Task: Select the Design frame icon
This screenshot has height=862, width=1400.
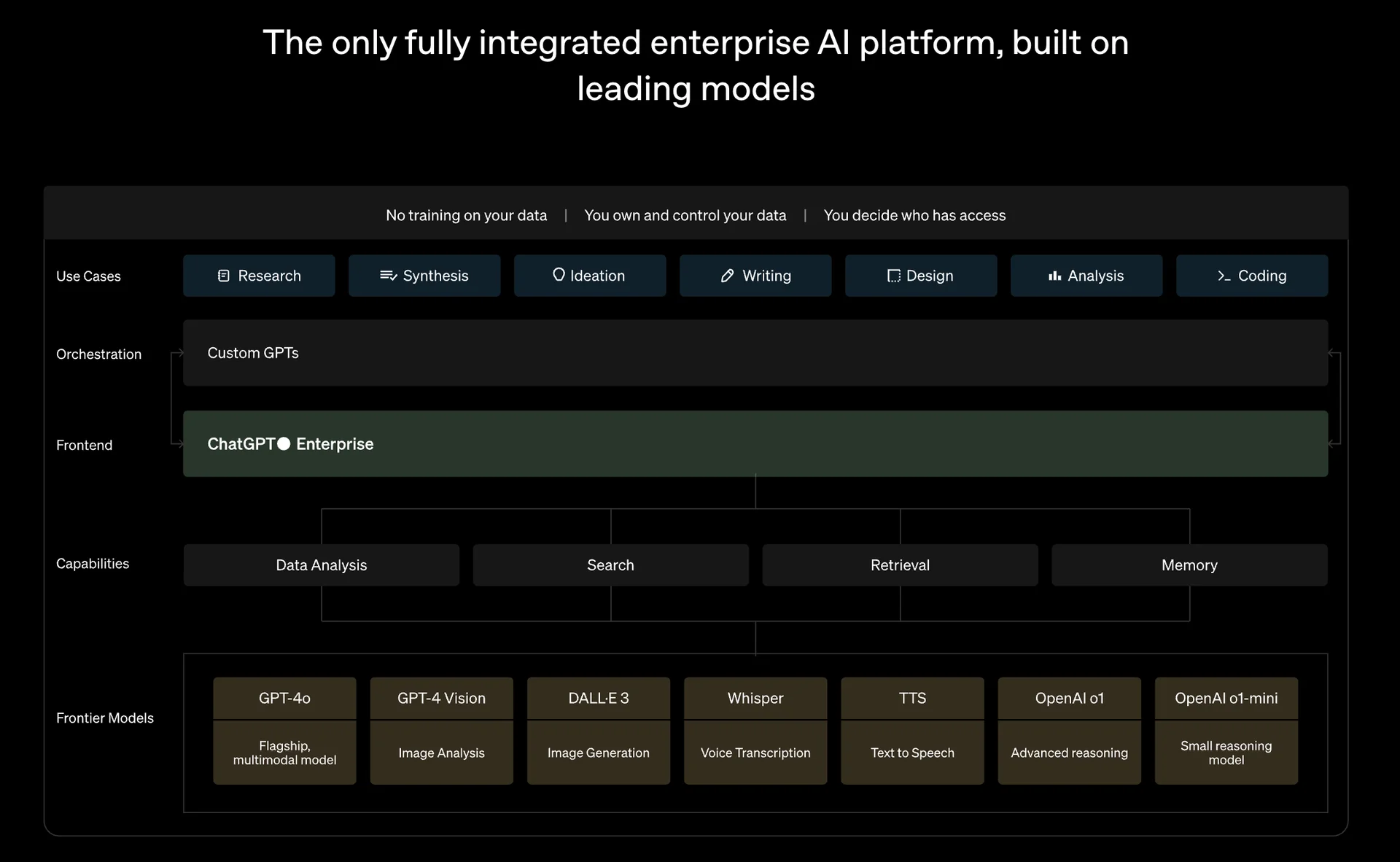Action: click(x=893, y=276)
